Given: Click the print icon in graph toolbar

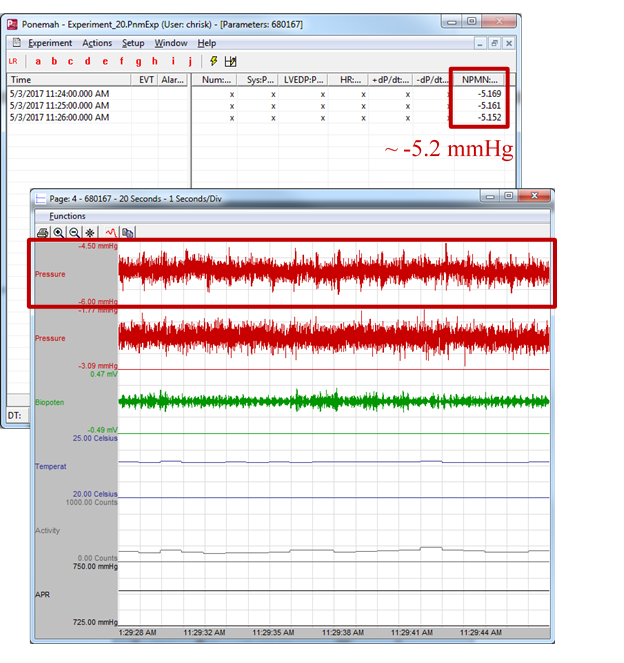Looking at the screenshot, I should [x=43, y=231].
